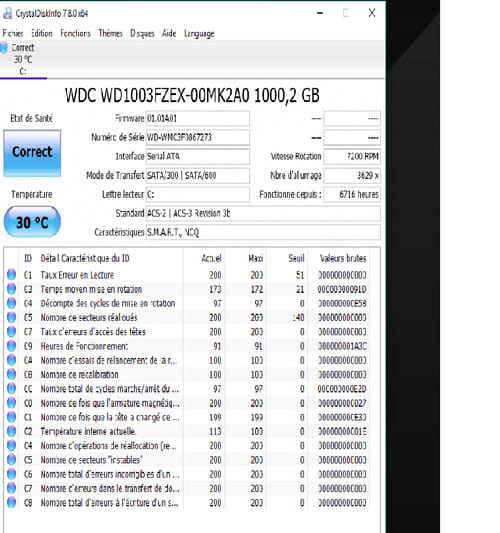
Task: Select 'Nombre de recalibration' row text
Action: pos(80,375)
